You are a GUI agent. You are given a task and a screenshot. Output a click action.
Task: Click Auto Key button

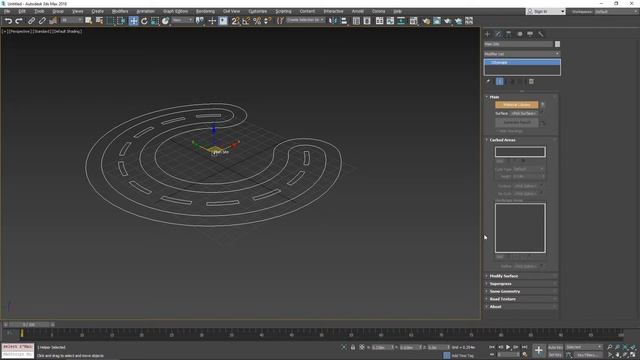point(555,347)
